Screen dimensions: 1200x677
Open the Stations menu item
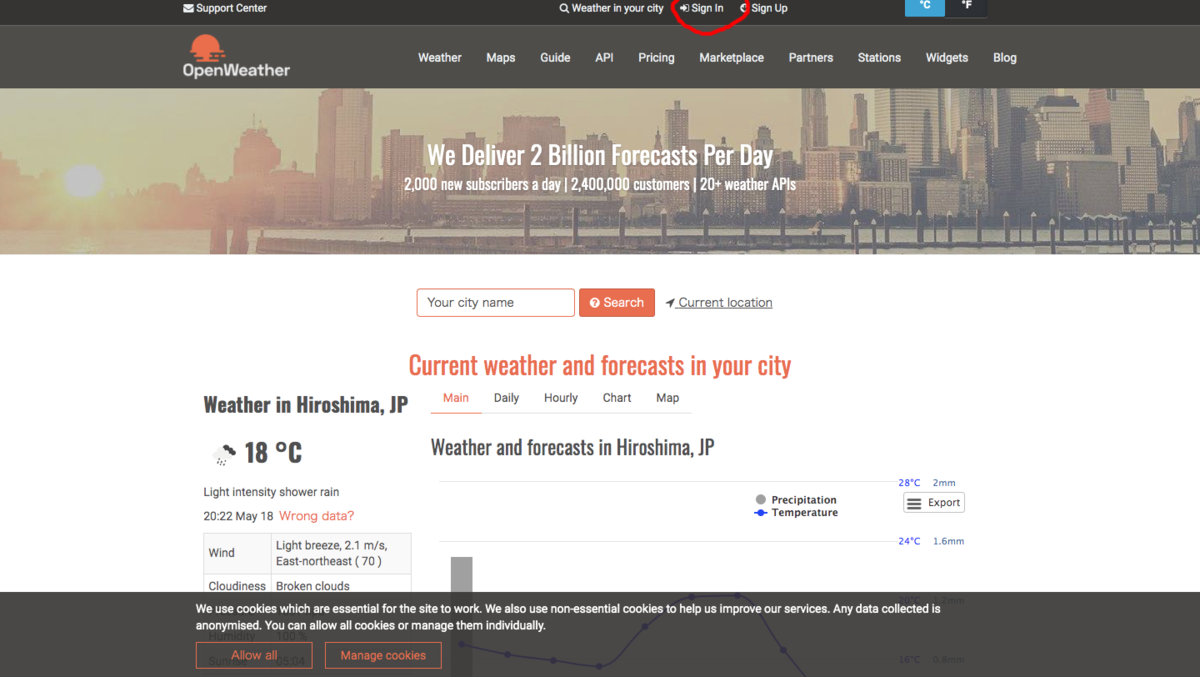pyautogui.click(x=879, y=58)
